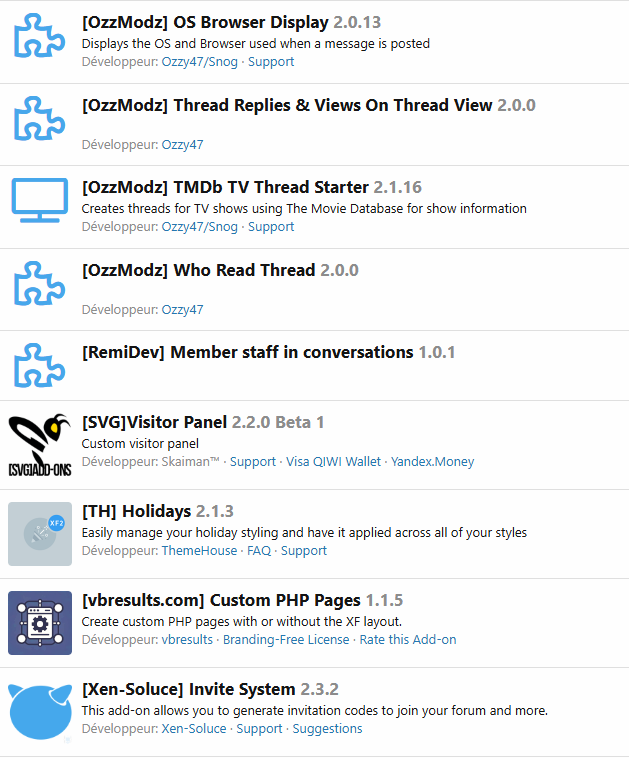Open the Visa QIWI Wallet link
Screen dimensions: 629x758
(x=333, y=462)
